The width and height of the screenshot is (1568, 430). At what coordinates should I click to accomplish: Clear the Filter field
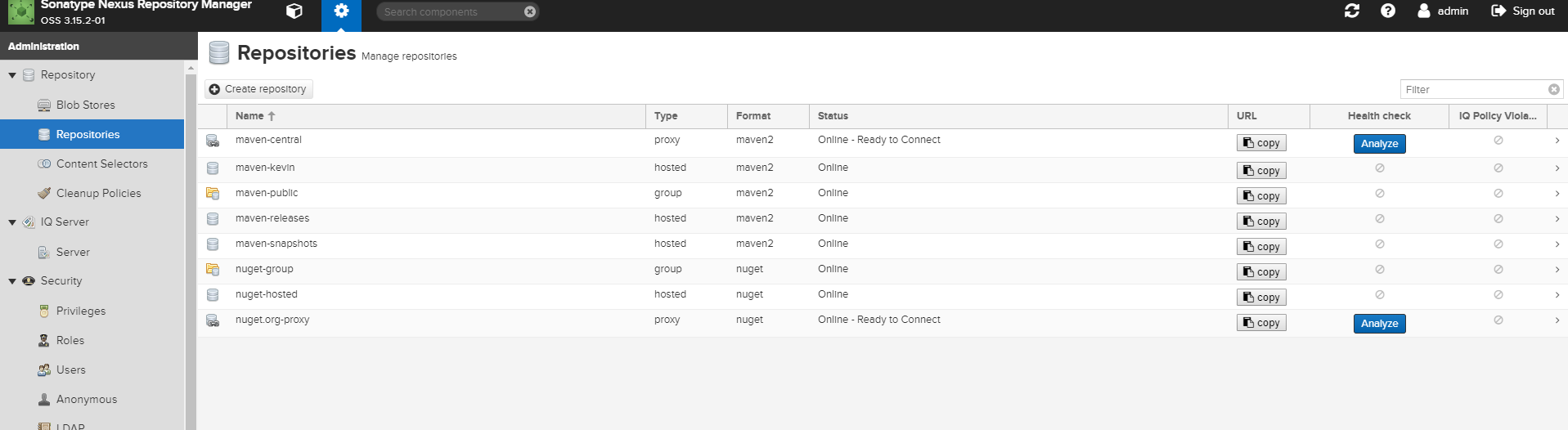pyautogui.click(x=1554, y=89)
